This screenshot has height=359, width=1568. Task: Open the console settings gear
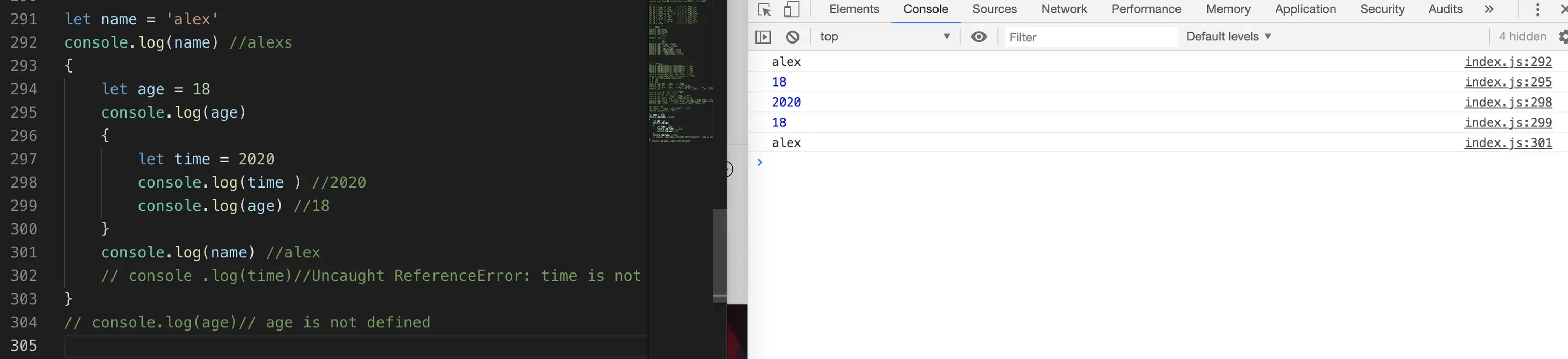(x=1562, y=36)
